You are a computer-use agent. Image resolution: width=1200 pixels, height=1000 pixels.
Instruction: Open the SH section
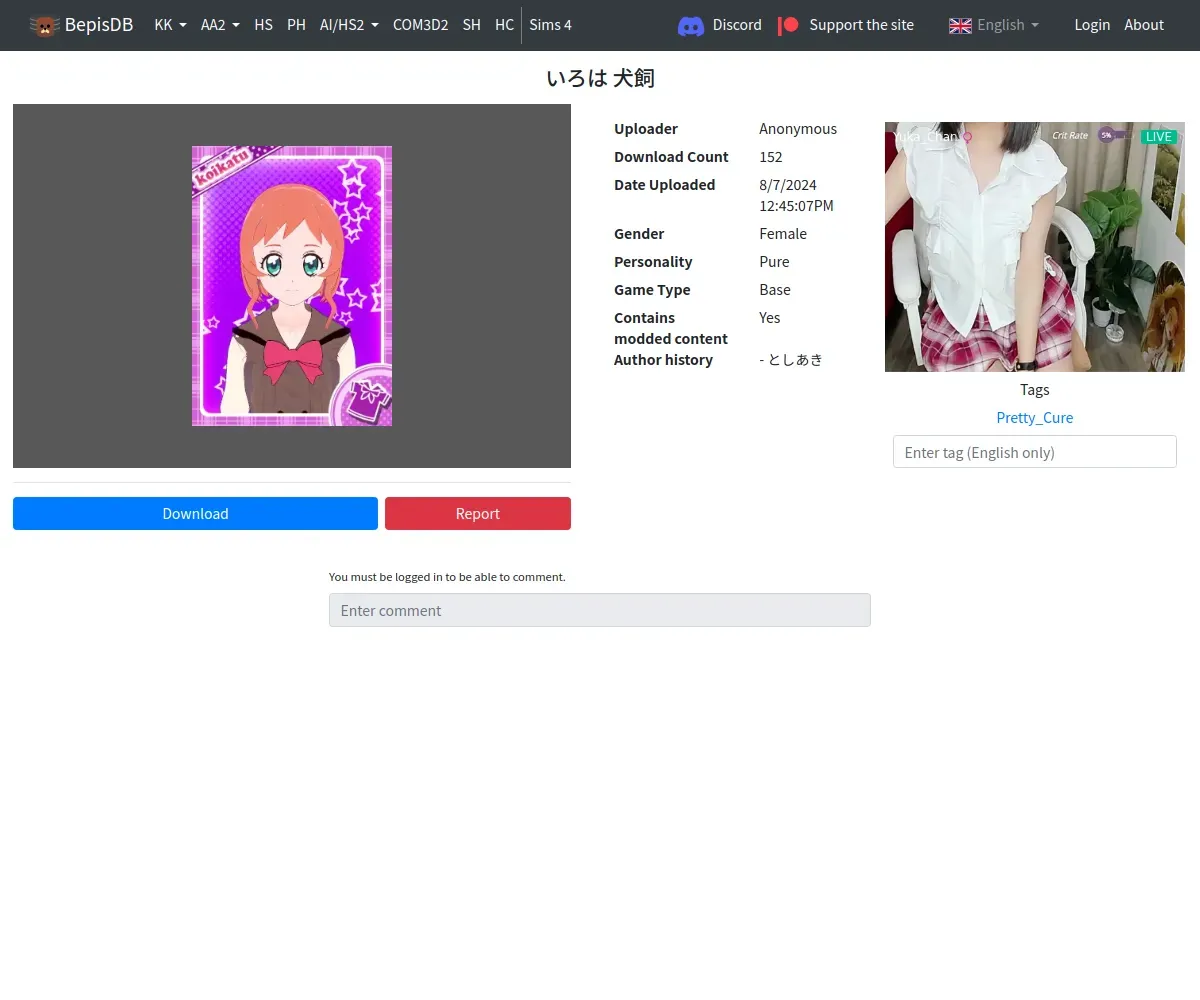(x=471, y=25)
